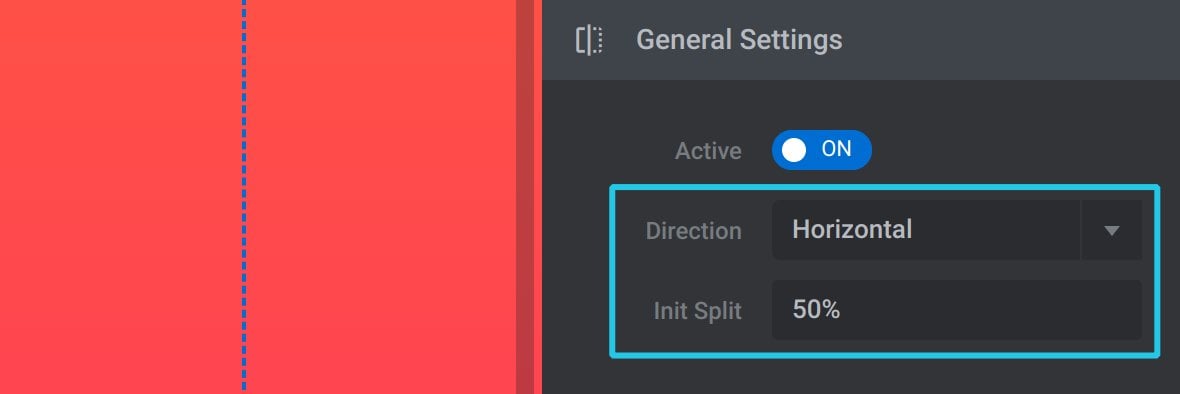The height and width of the screenshot is (394, 1180).
Task: Click the empty area right of the Active switch
Action: (1016, 150)
